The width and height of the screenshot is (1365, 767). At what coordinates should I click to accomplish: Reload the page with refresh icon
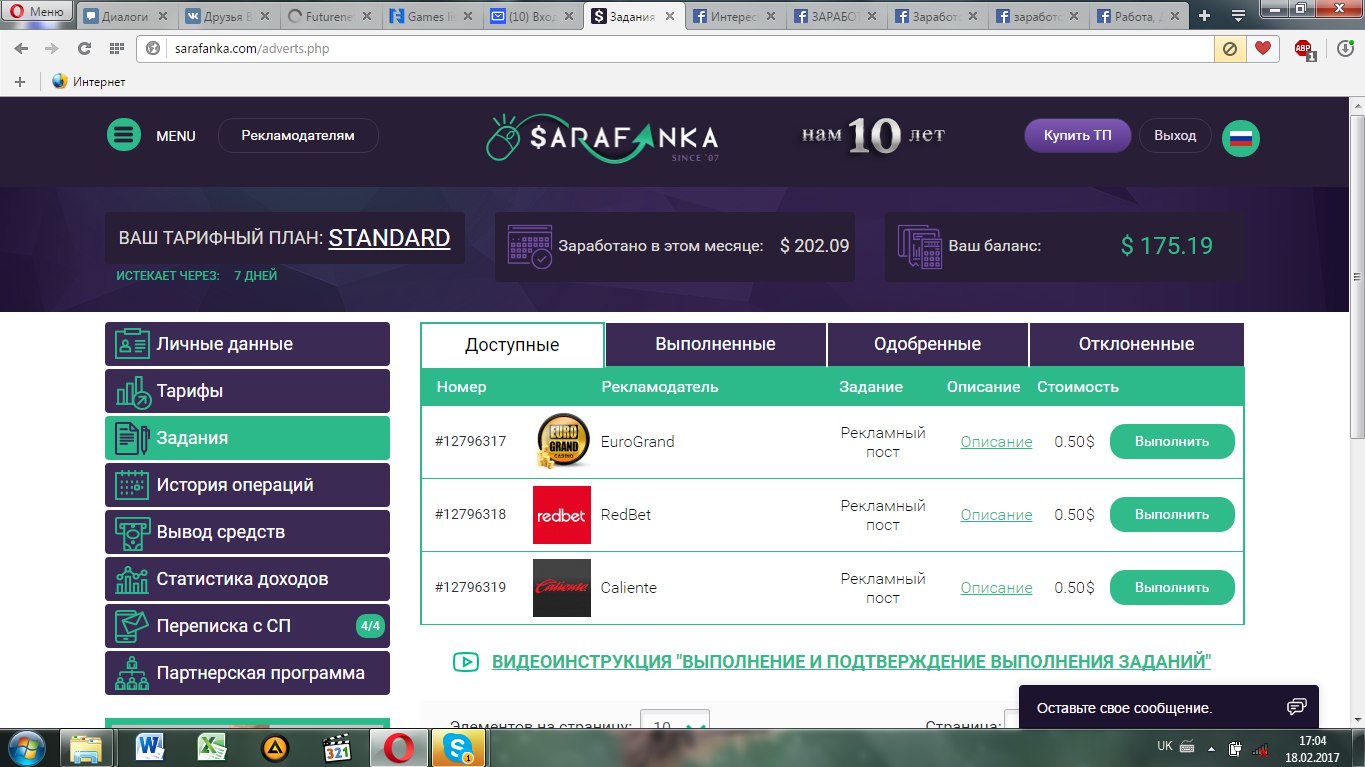pyautogui.click(x=84, y=48)
